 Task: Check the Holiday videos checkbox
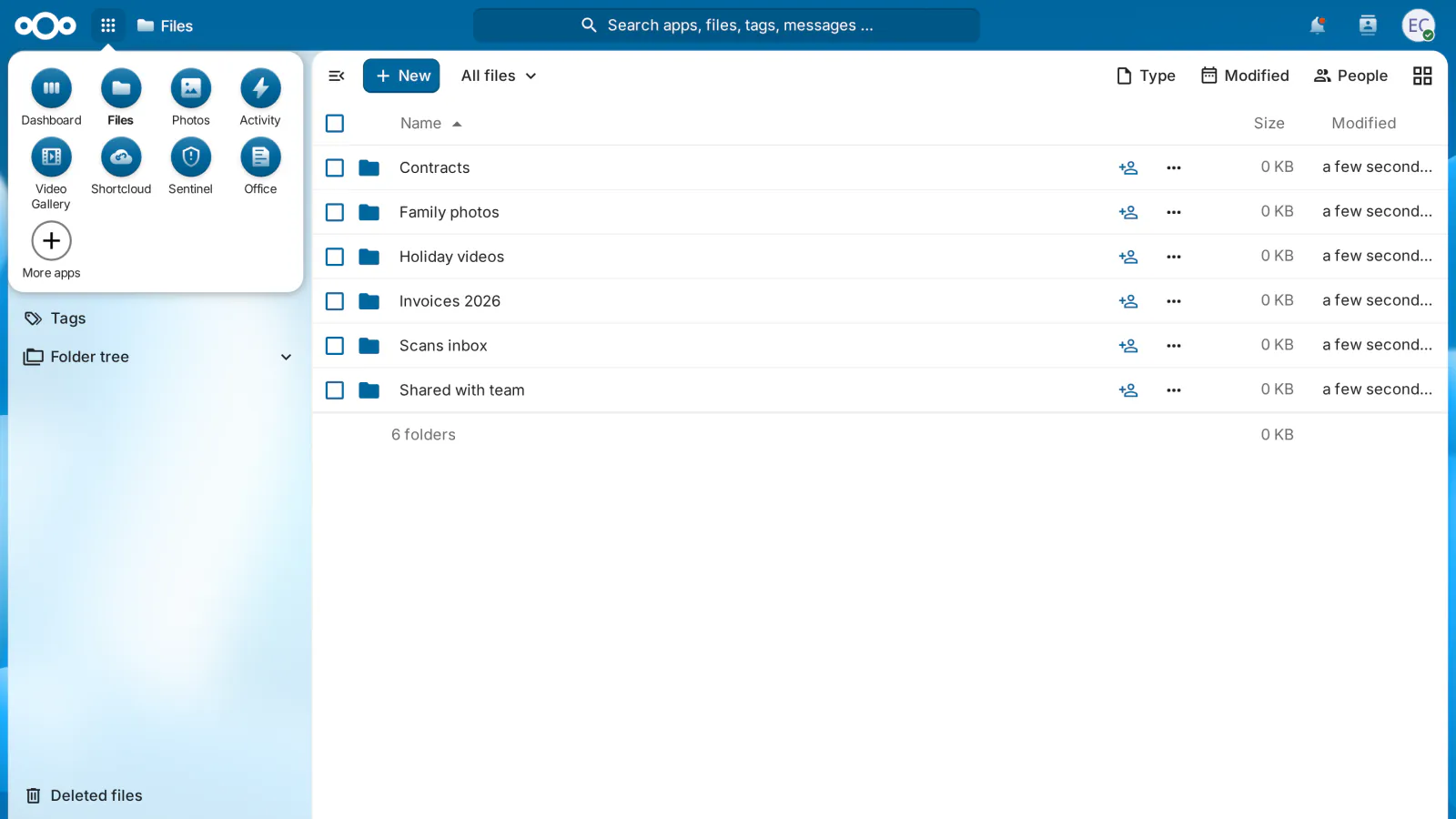tap(335, 257)
